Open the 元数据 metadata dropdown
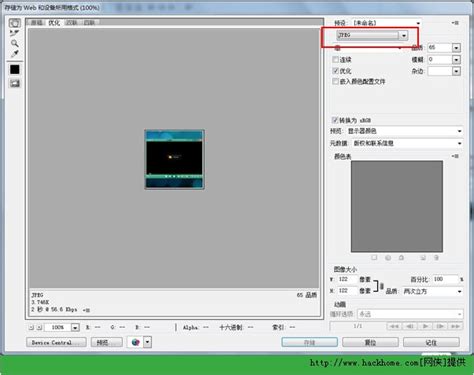474x375 pixels. point(407,143)
